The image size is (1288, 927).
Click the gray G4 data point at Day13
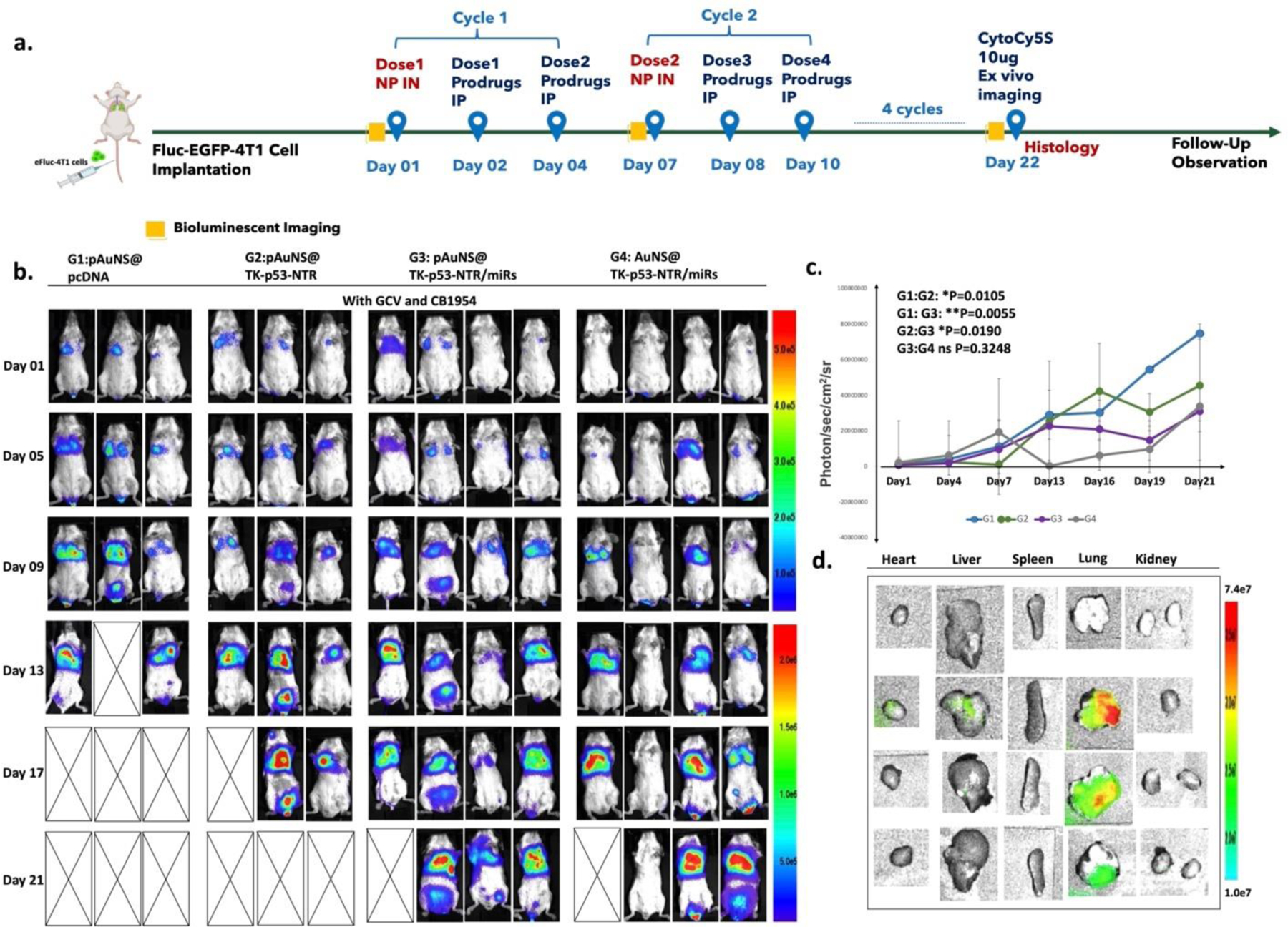point(1049,466)
